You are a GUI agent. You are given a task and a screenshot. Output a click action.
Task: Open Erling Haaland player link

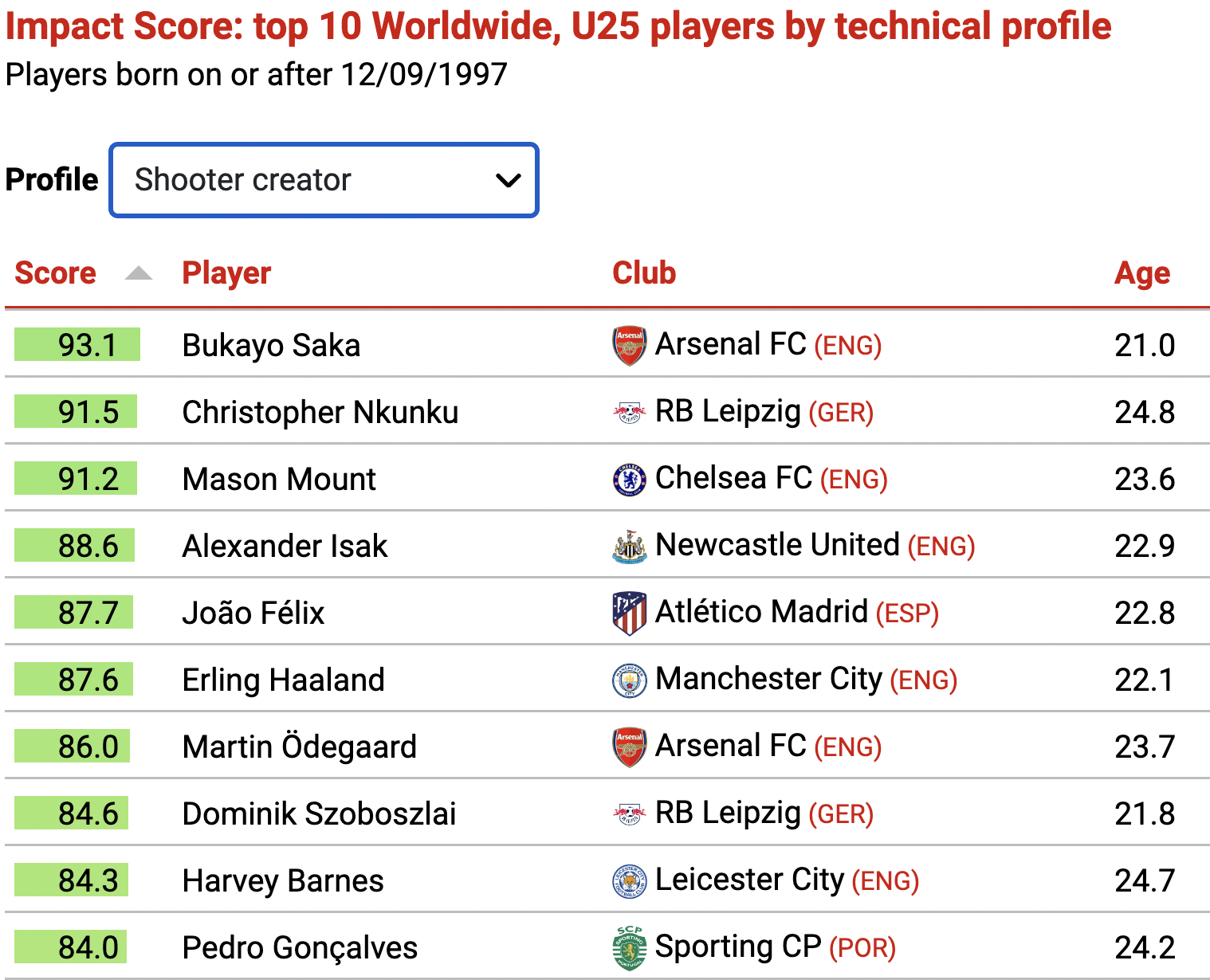[x=283, y=680]
